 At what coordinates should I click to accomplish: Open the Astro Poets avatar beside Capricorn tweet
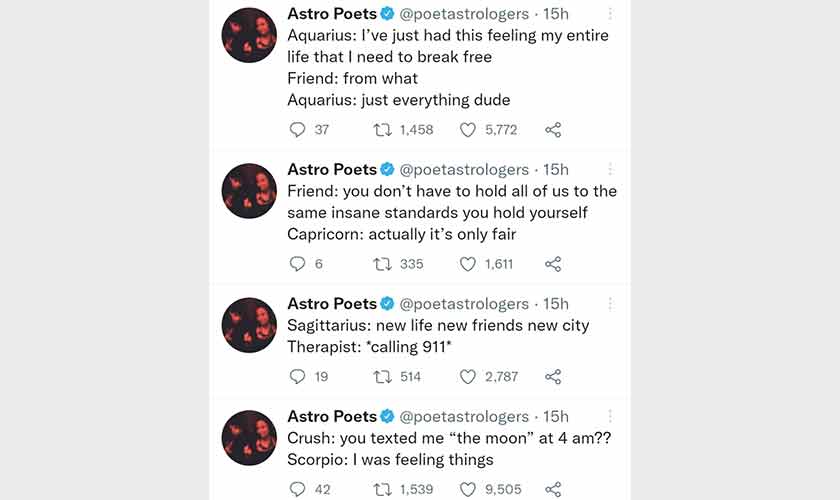pos(249,191)
